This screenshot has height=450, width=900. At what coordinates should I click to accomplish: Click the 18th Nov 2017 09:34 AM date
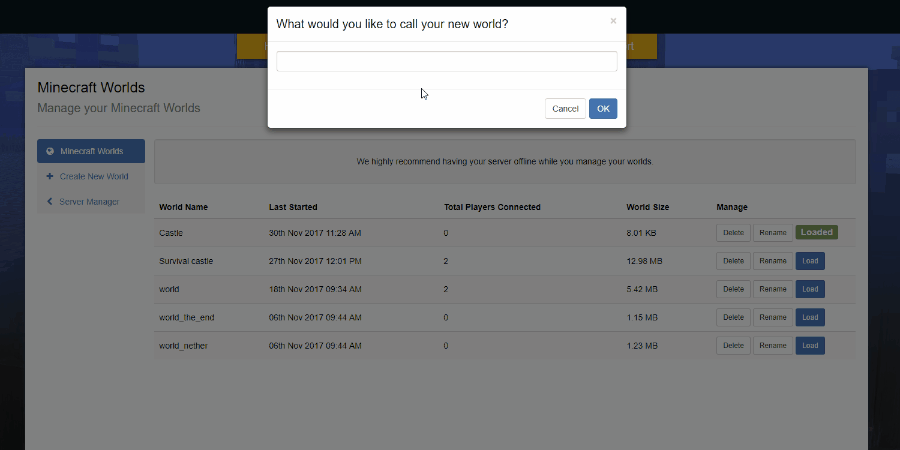click(x=315, y=289)
